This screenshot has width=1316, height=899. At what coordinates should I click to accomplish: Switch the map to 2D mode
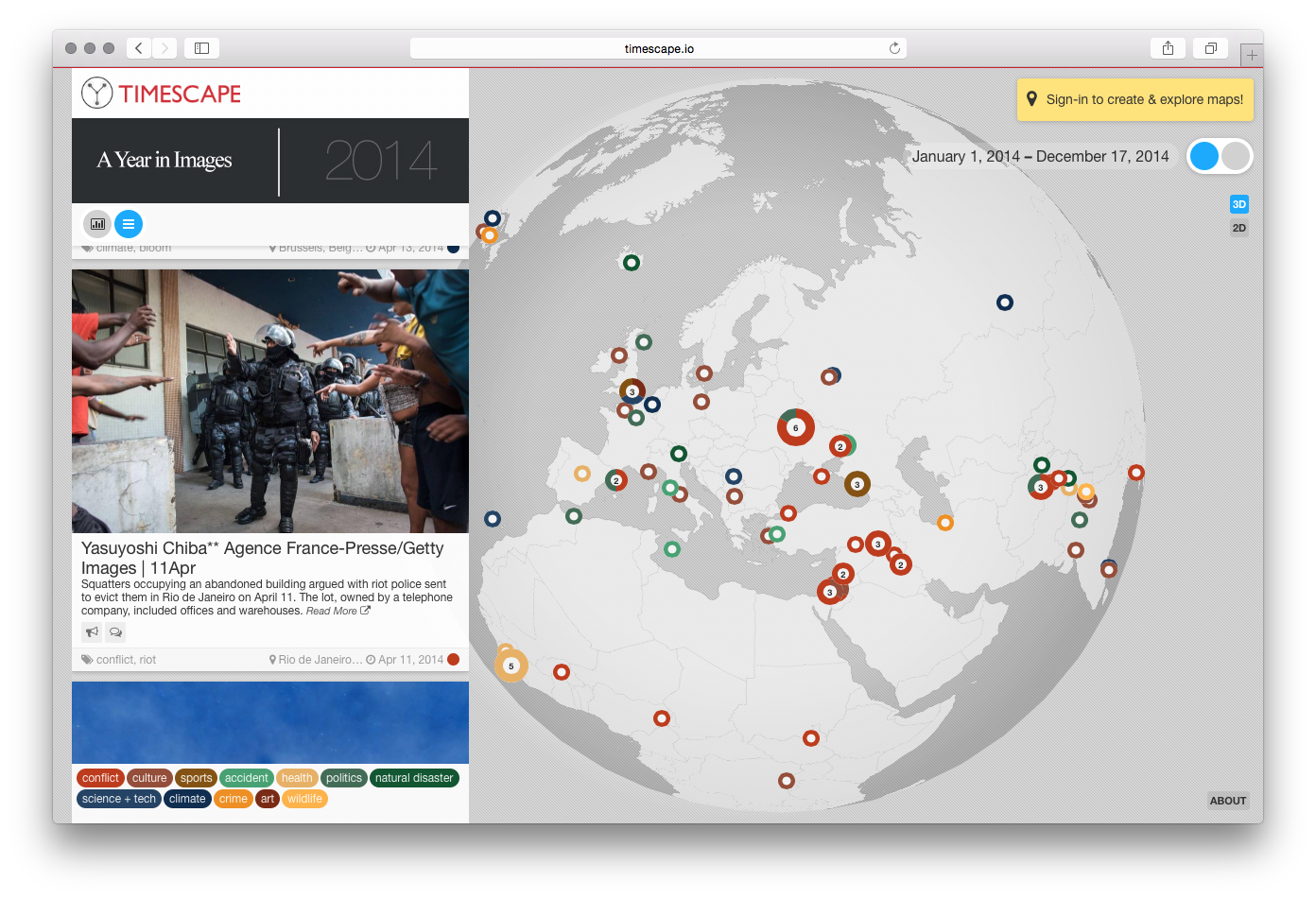1238,228
